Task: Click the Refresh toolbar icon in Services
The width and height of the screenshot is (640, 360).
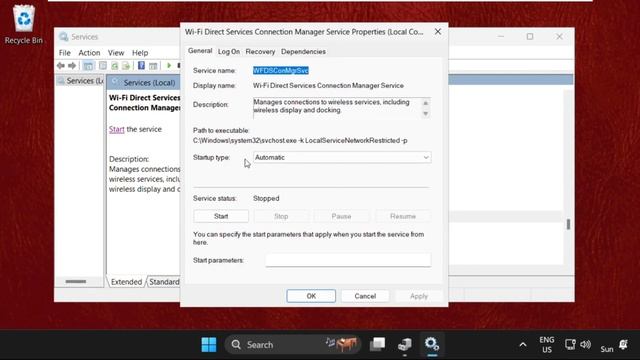Action: tap(115, 66)
